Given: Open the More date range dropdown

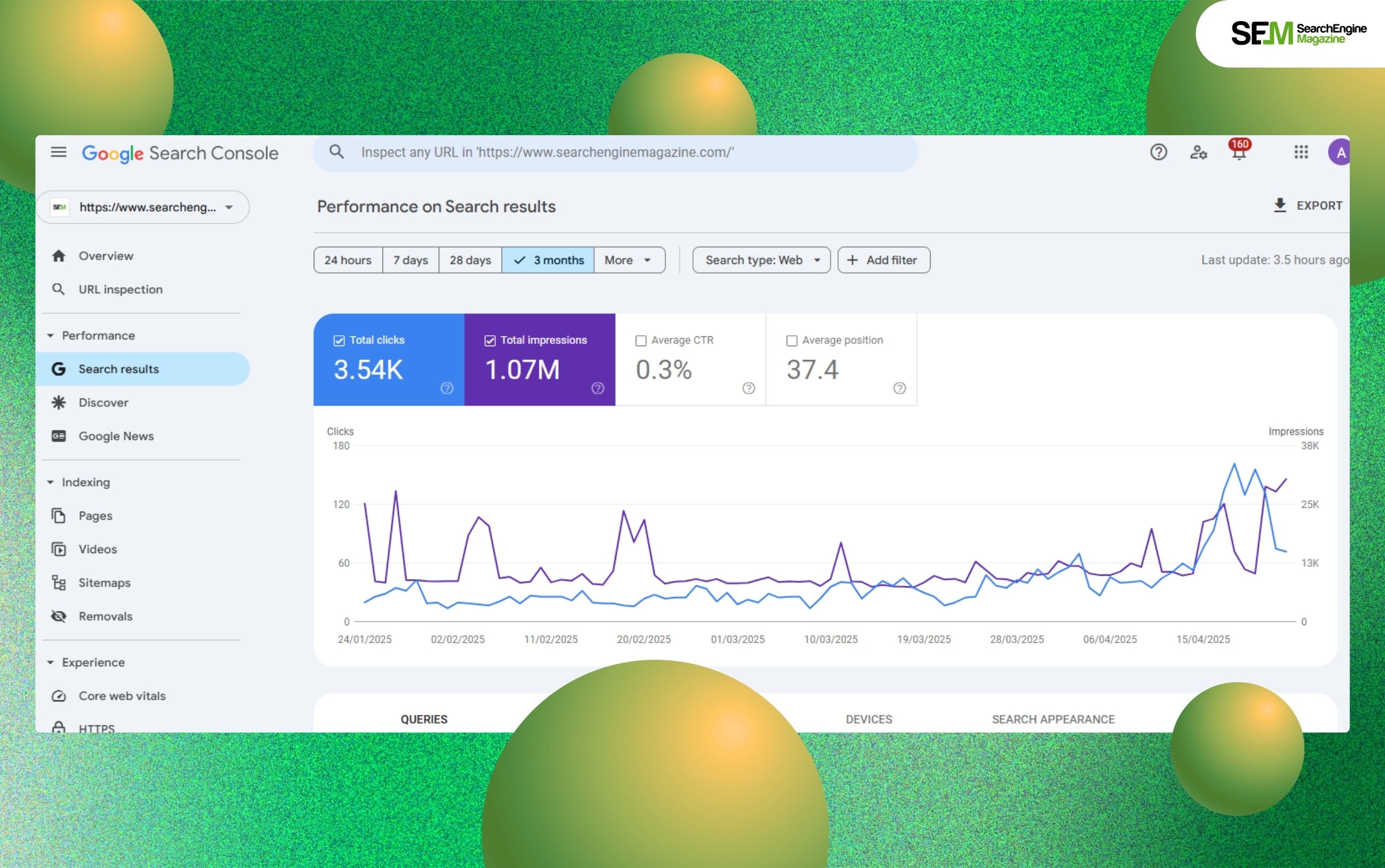Looking at the screenshot, I should [x=629, y=260].
